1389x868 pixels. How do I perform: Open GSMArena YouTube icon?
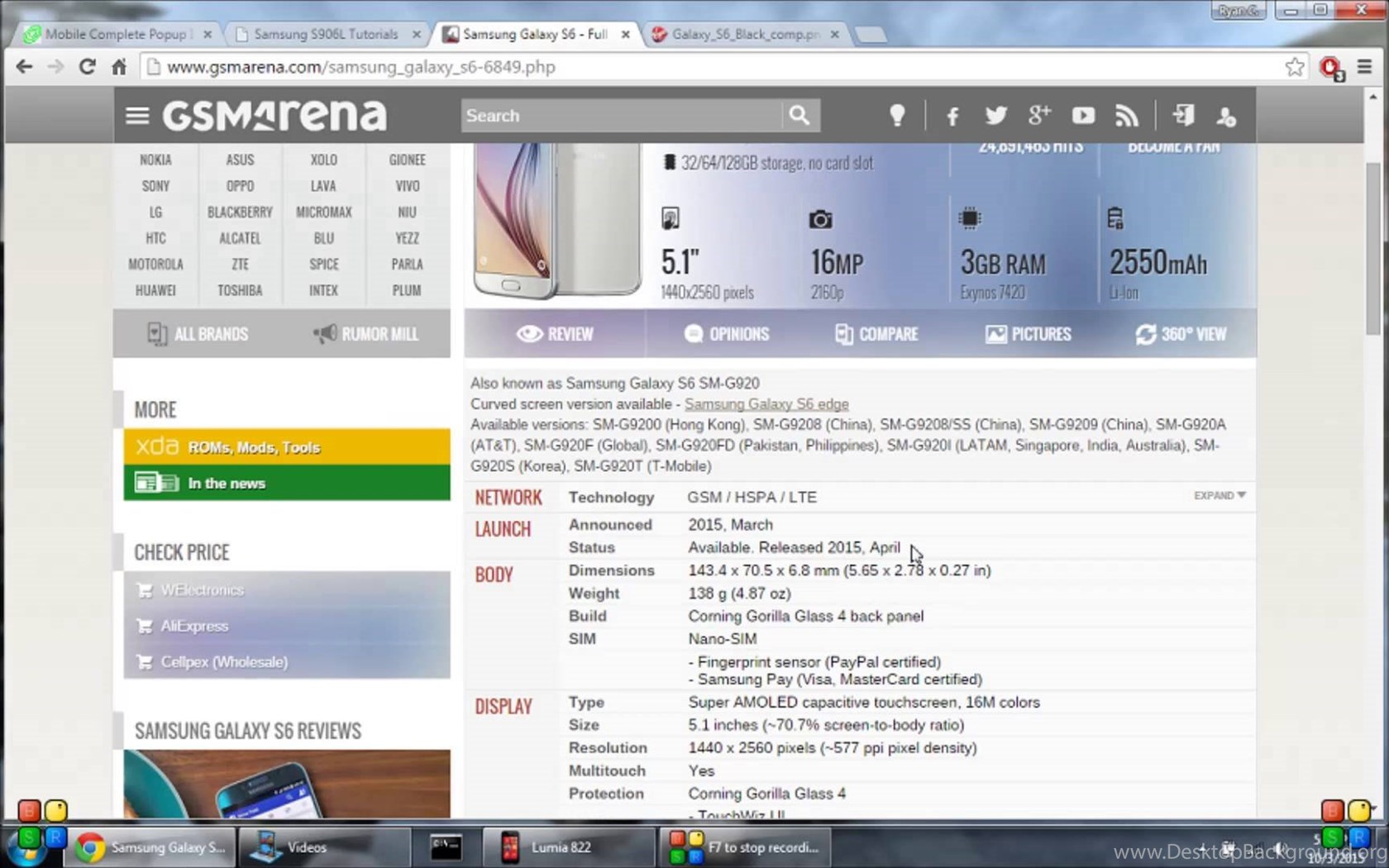1083,116
